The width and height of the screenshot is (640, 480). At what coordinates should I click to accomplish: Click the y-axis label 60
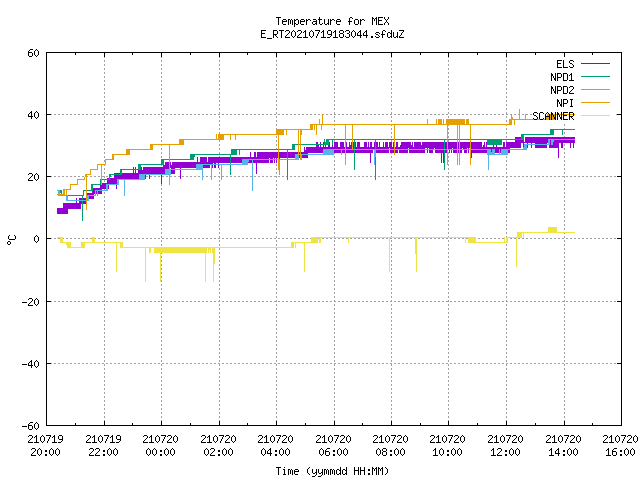click(x=33, y=53)
